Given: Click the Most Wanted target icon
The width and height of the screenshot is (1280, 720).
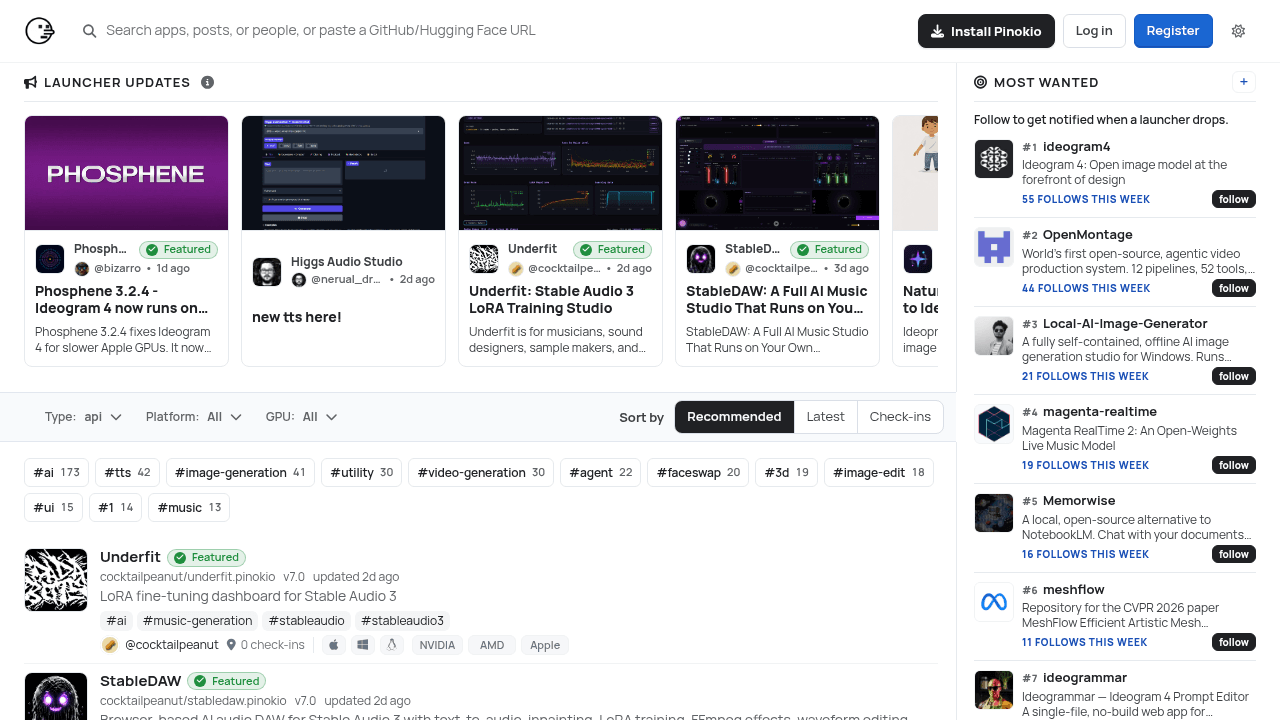Looking at the screenshot, I should click(x=981, y=82).
